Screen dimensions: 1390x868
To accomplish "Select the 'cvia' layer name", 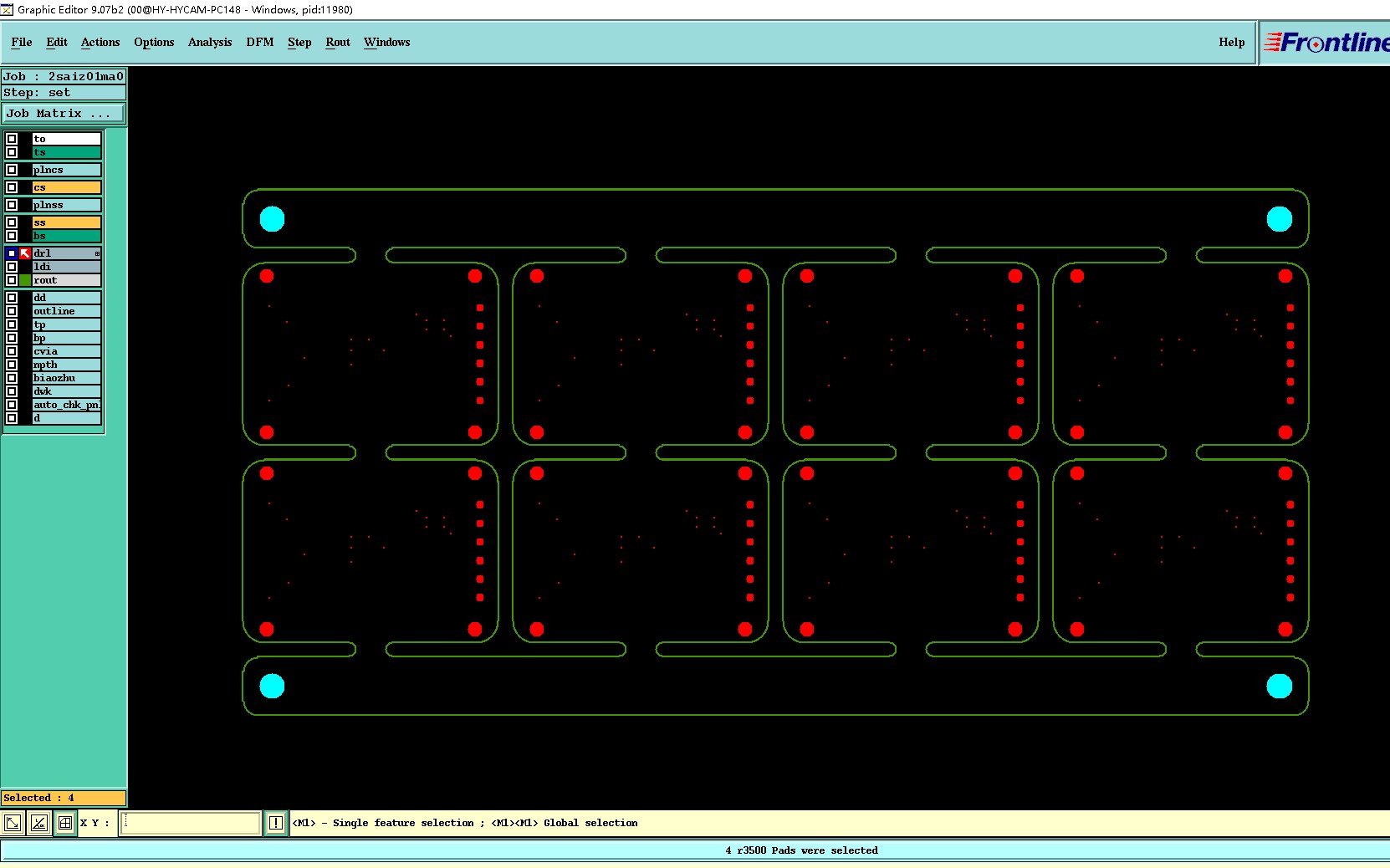I will coord(67,351).
